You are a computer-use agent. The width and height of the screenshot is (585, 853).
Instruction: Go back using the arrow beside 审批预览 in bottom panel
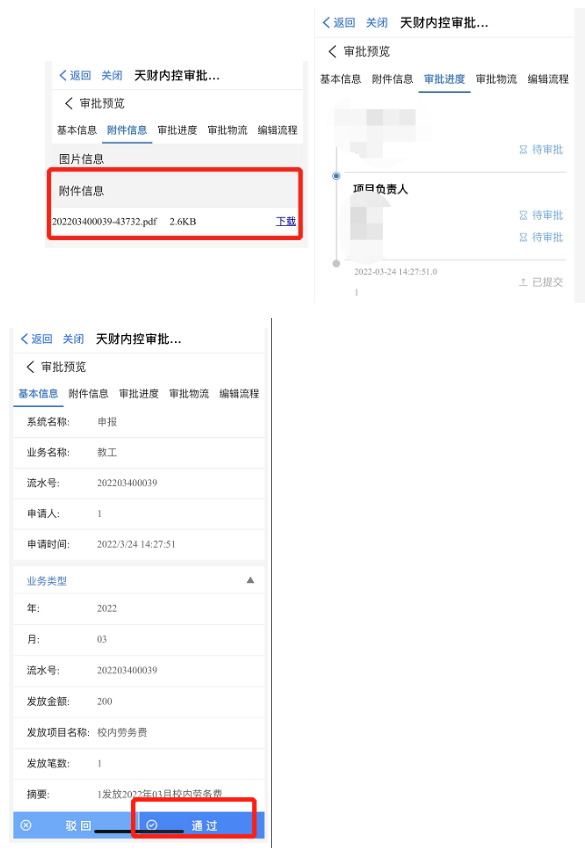pyautogui.click(x=30, y=367)
